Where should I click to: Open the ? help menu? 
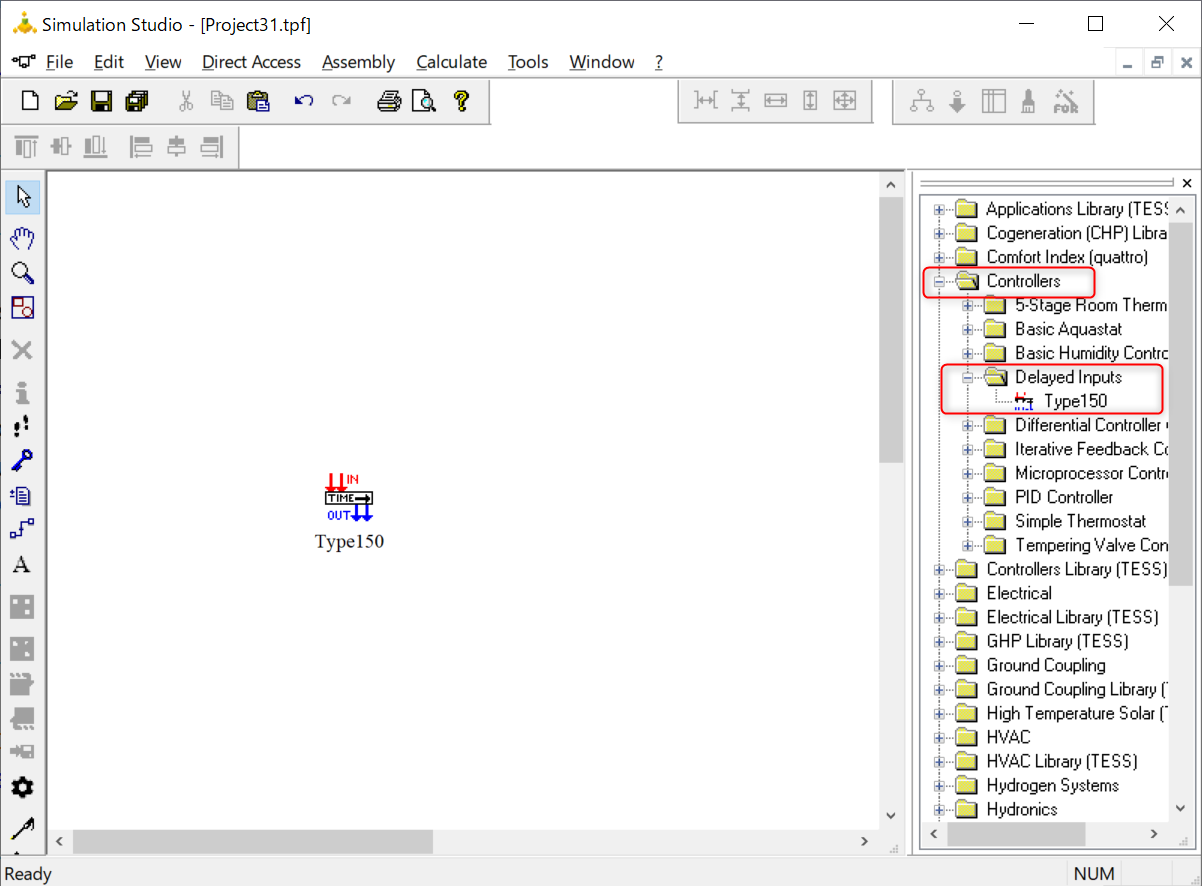tap(659, 62)
